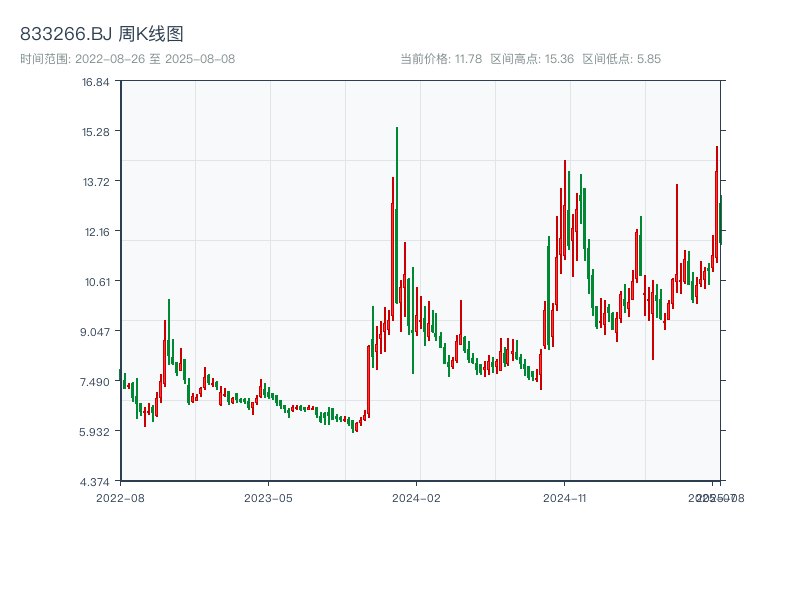The image size is (800, 600).
Task: Click the current price label 当前价格: 11.78
Action: 441,59
